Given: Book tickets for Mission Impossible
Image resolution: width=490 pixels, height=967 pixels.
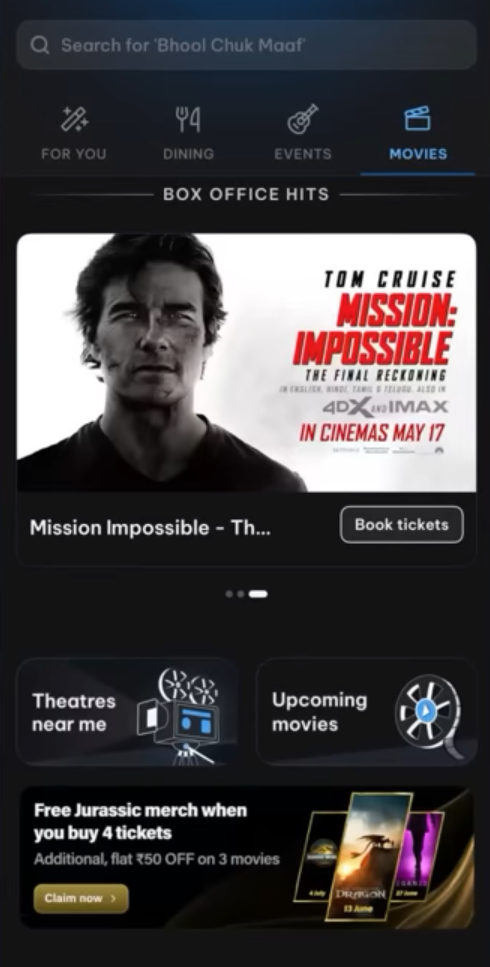Looking at the screenshot, I should (x=402, y=525).
